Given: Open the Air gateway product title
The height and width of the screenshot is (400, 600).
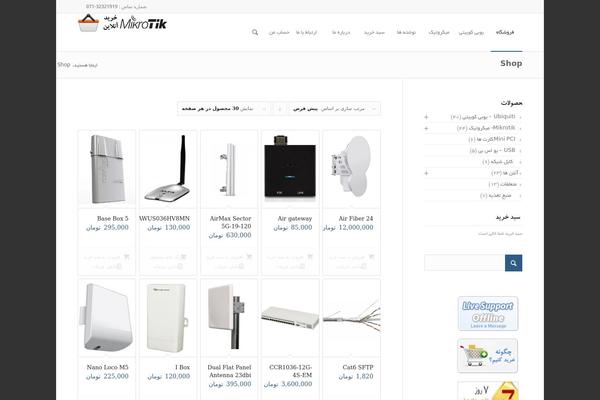Looking at the screenshot, I should pos(295,219).
